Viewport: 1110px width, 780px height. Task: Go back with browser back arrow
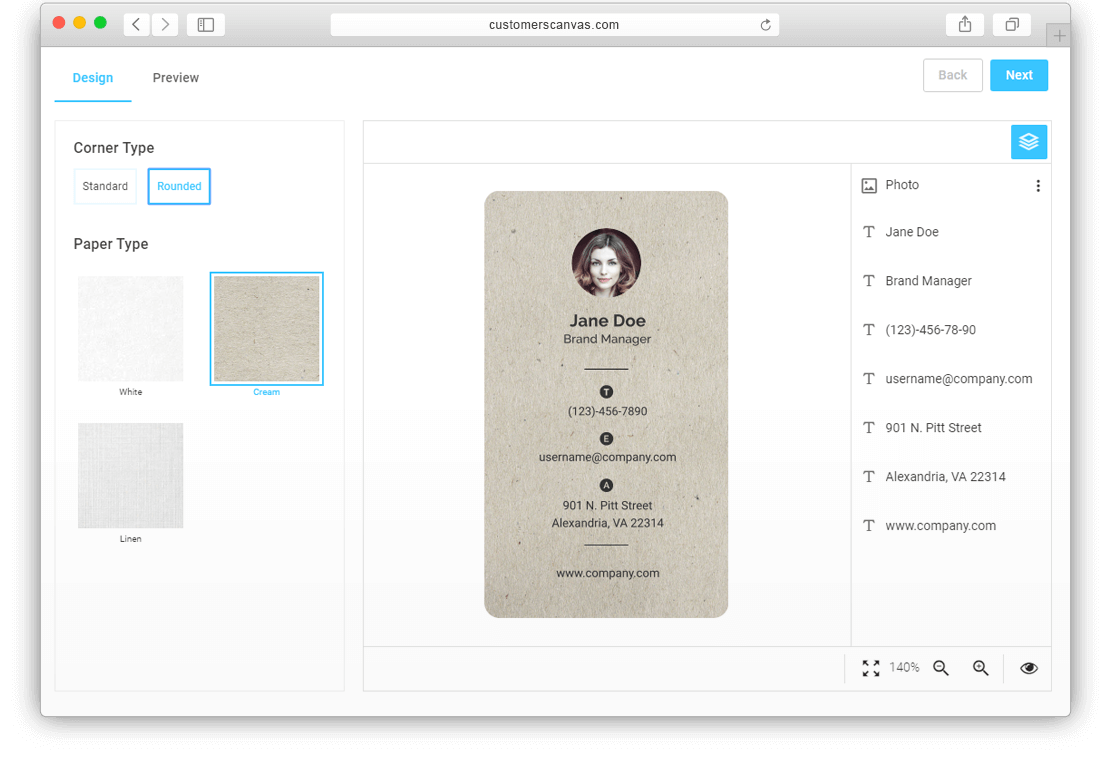click(136, 24)
